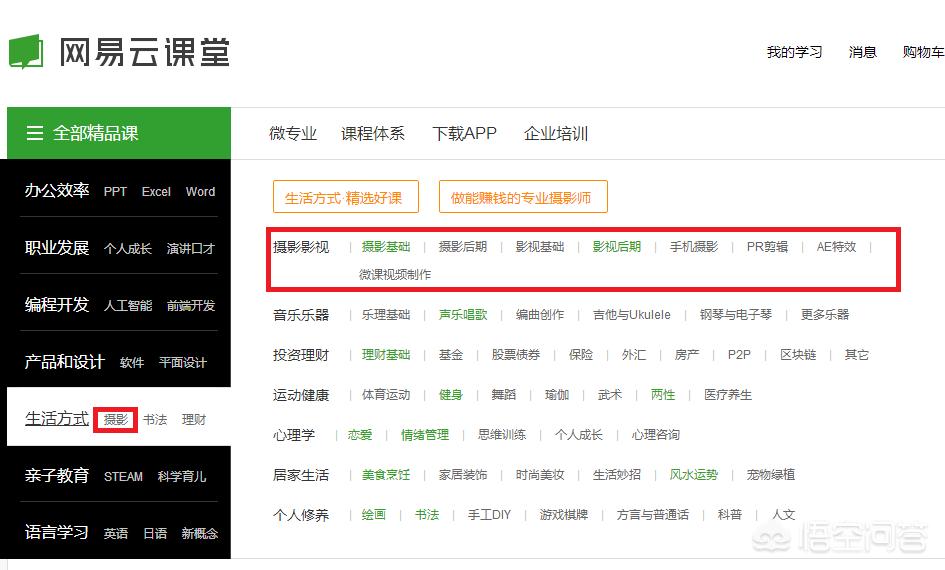Image resolution: width=945 pixels, height=570 pixels.
Task: Open the 手工DIY course link
Action: click(x=489, y=515)
